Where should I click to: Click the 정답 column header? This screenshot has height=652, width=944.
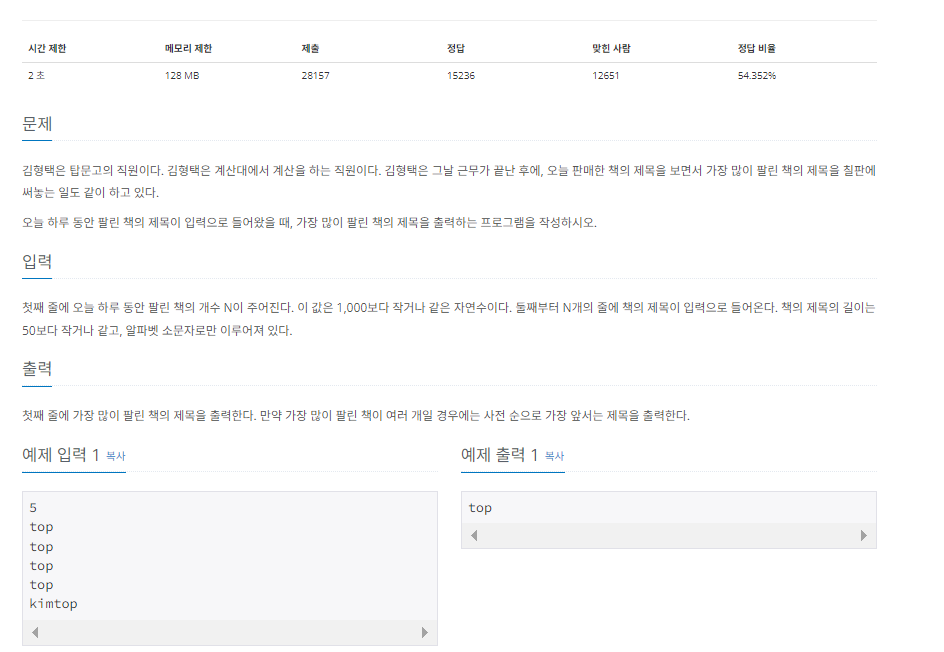(x=456, y=48)
